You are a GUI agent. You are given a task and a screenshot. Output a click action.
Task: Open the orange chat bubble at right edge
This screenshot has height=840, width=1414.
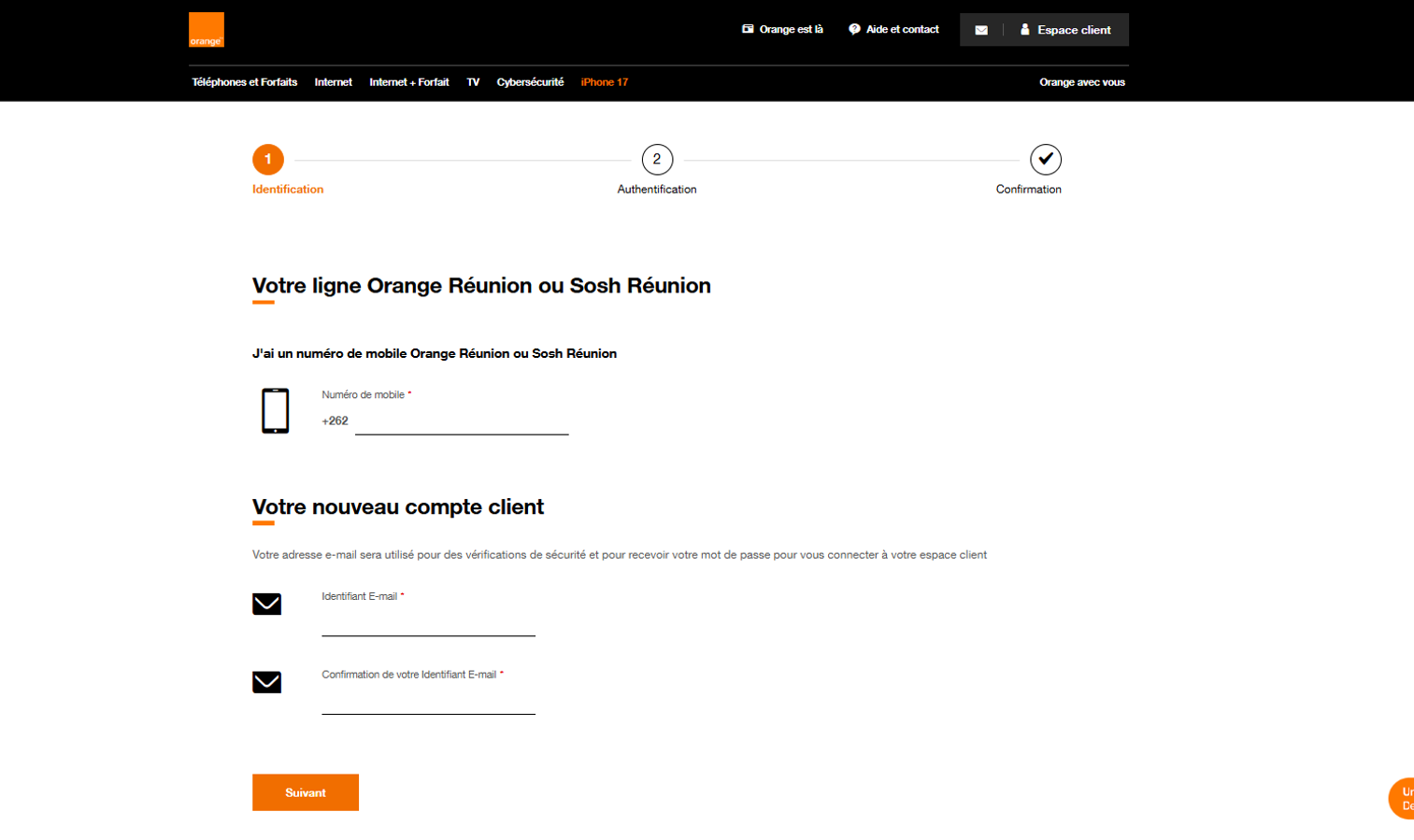pos(1402,798)
